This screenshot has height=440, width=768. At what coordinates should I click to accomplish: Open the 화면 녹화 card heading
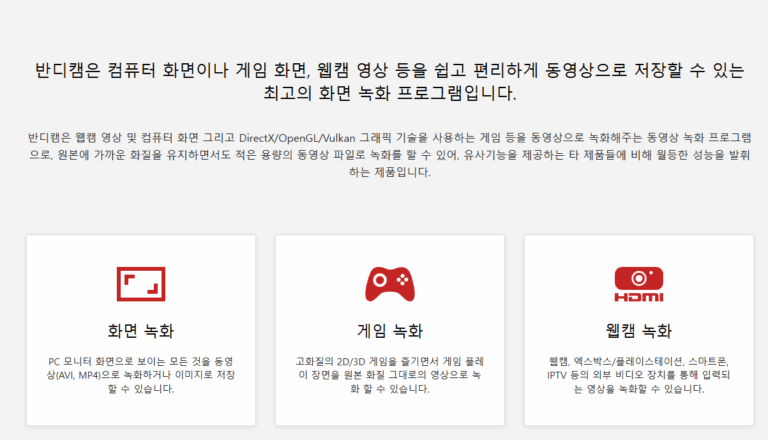[x=141, y=331]
